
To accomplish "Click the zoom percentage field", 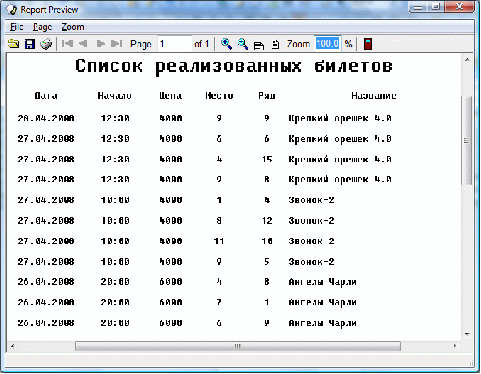I will tap(328, 44).
